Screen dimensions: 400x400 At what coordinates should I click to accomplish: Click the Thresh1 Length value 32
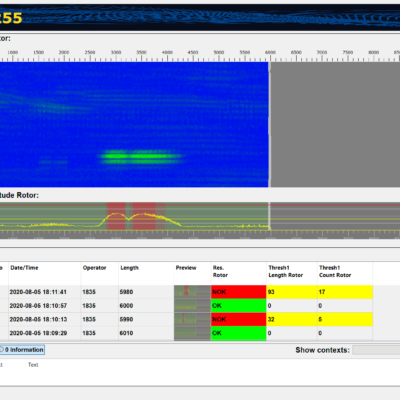point(271,319)
